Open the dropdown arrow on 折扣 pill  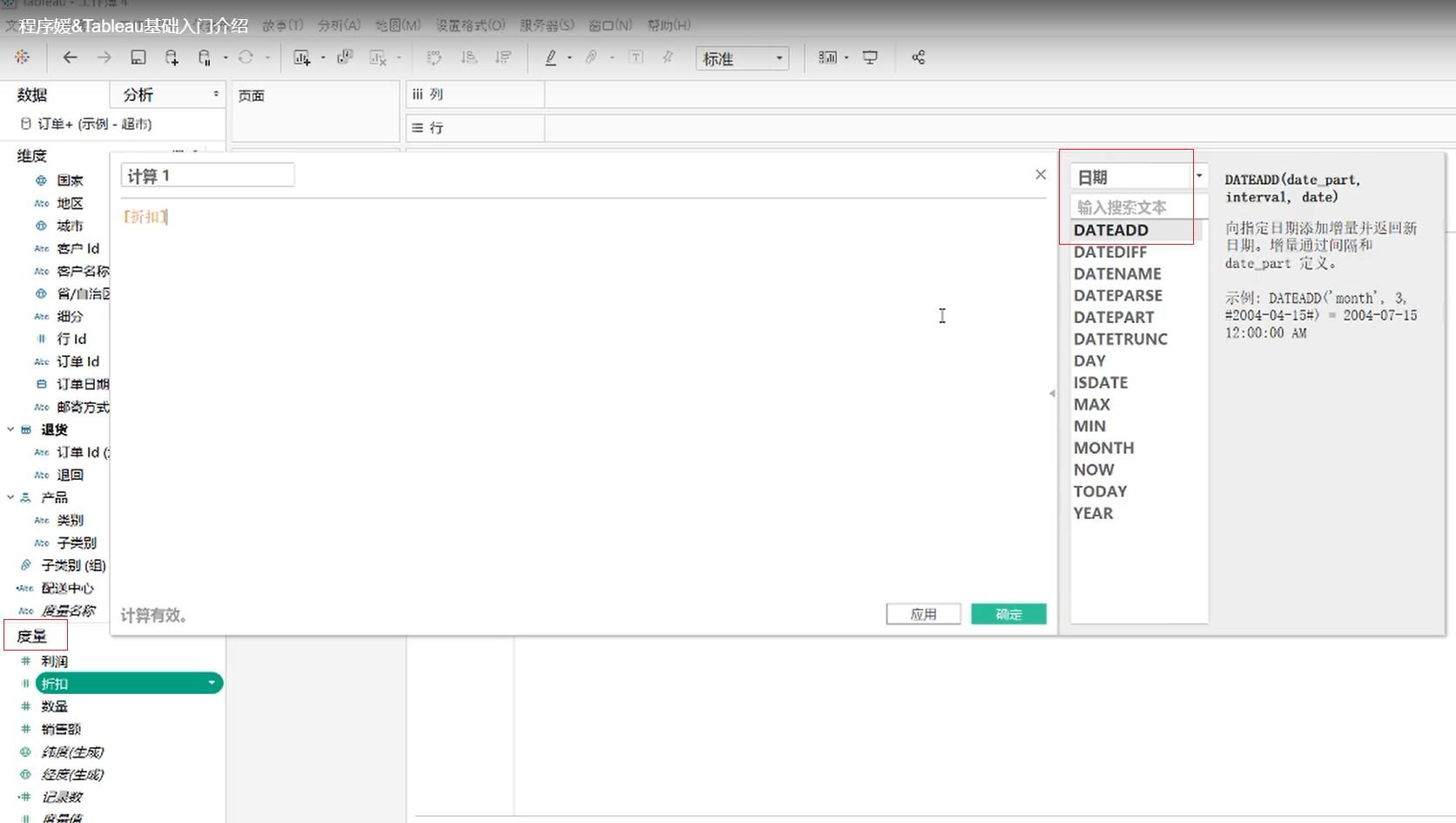[212, 683]
